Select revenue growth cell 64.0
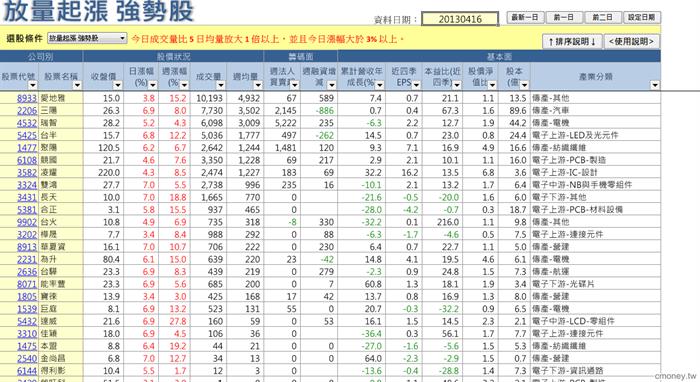 click(362, 358)
